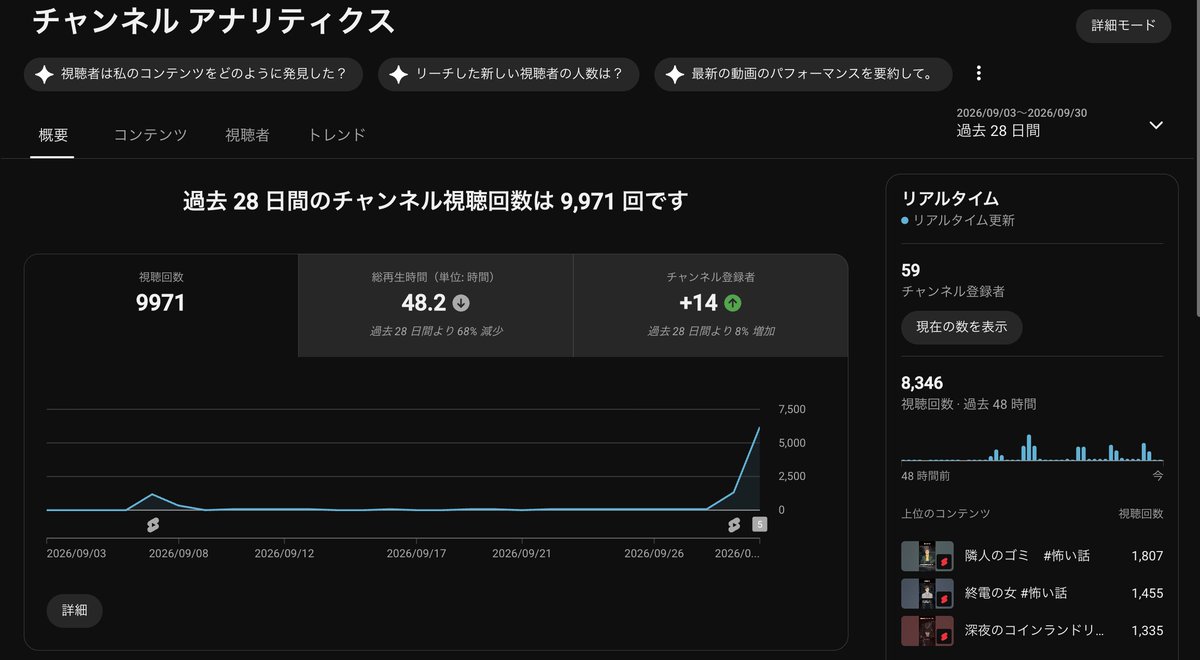Click the 上位のコンテンツ column header
The image size is (1200, 660).
click(x=946, y=514)
